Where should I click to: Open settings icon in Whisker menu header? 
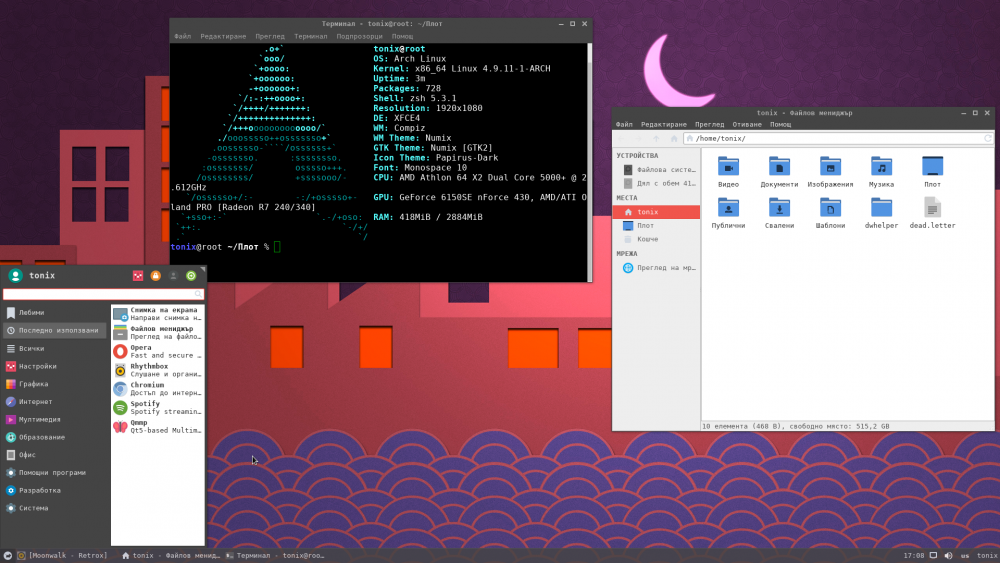pyautogui.click(x=138, y=275)
